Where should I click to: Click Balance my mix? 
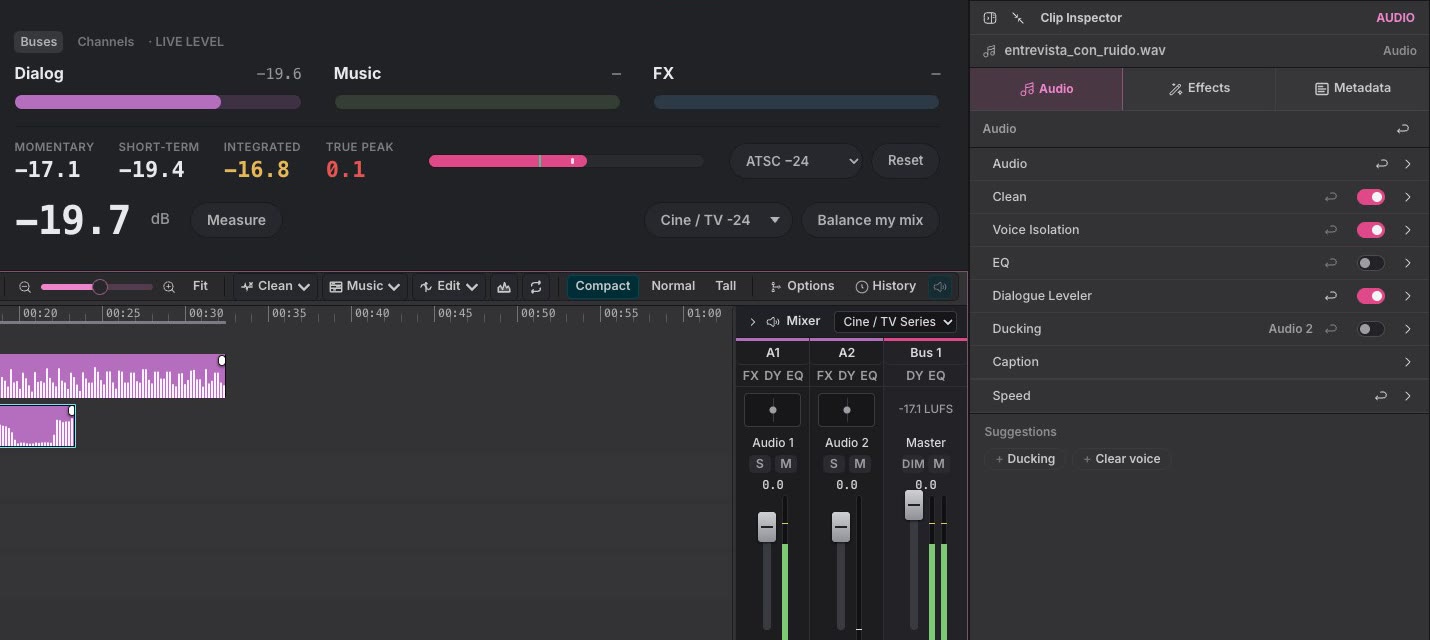[x=870, y=220]
